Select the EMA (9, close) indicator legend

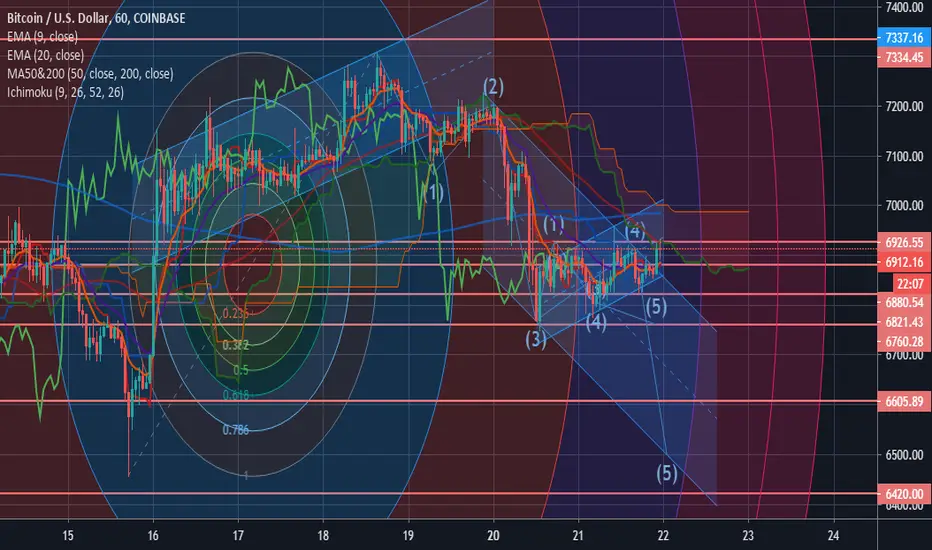click(x=42, y=37)
